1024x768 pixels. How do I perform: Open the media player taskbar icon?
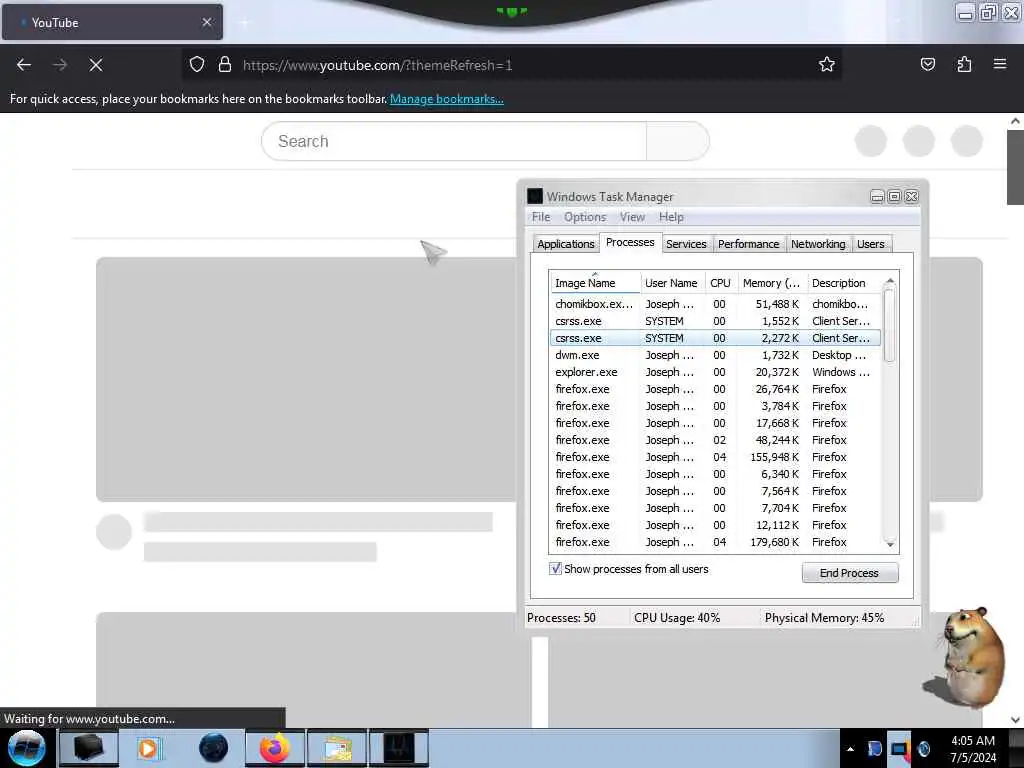point(150,748)
